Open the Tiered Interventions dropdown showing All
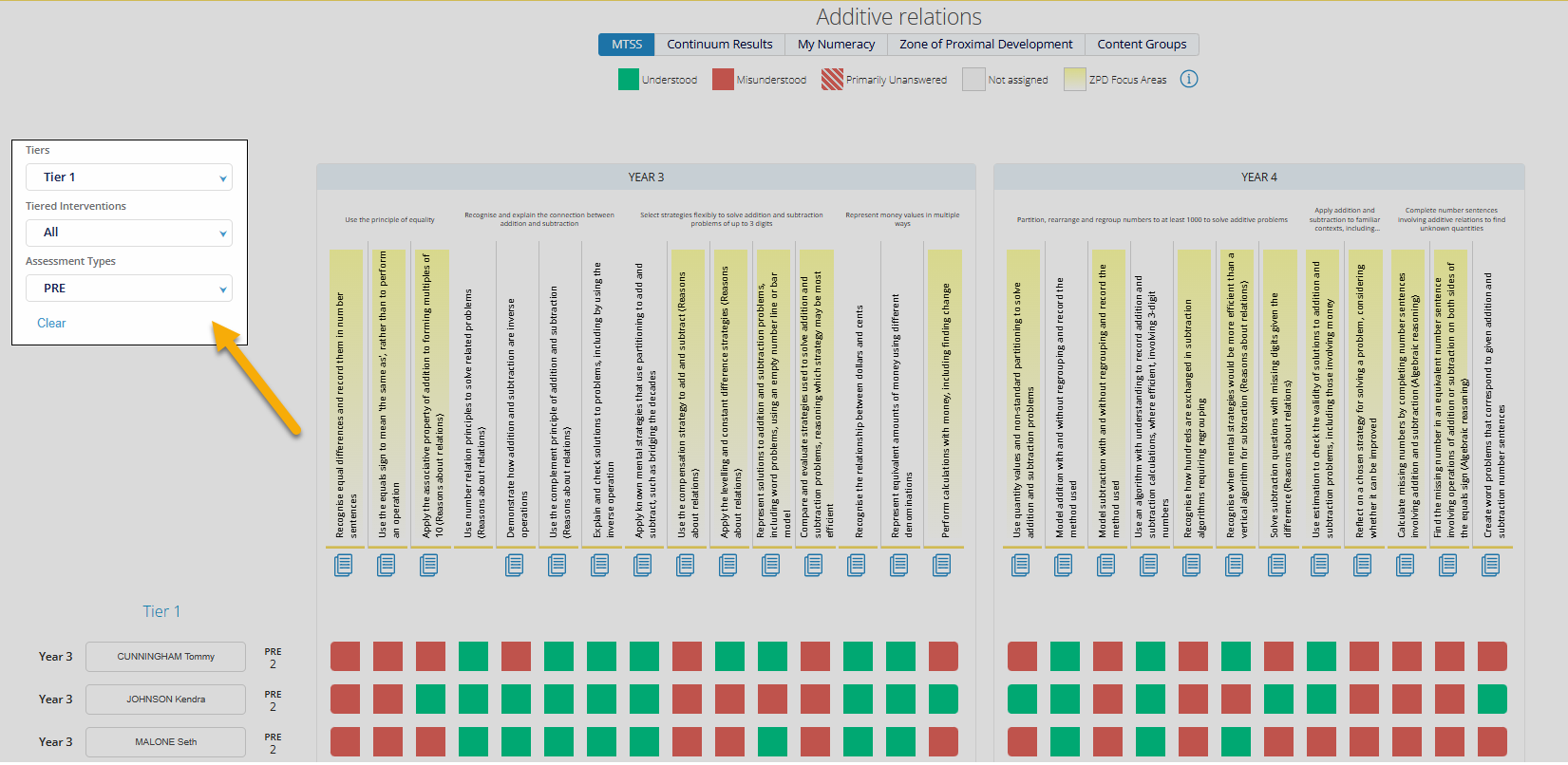This screenshot has height=765, width=1568. pyautogui.click(x=129, y=233)
